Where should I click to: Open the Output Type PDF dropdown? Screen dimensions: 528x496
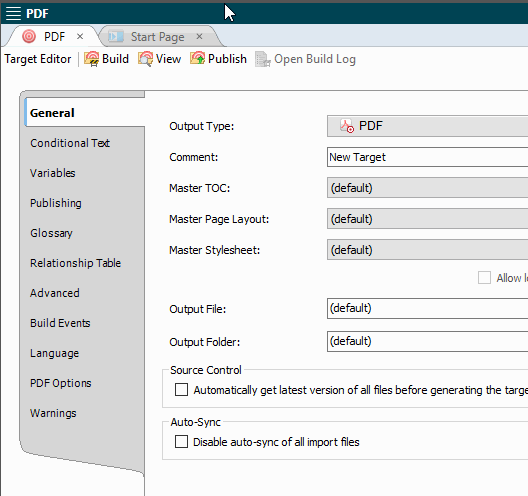point(427,126)
